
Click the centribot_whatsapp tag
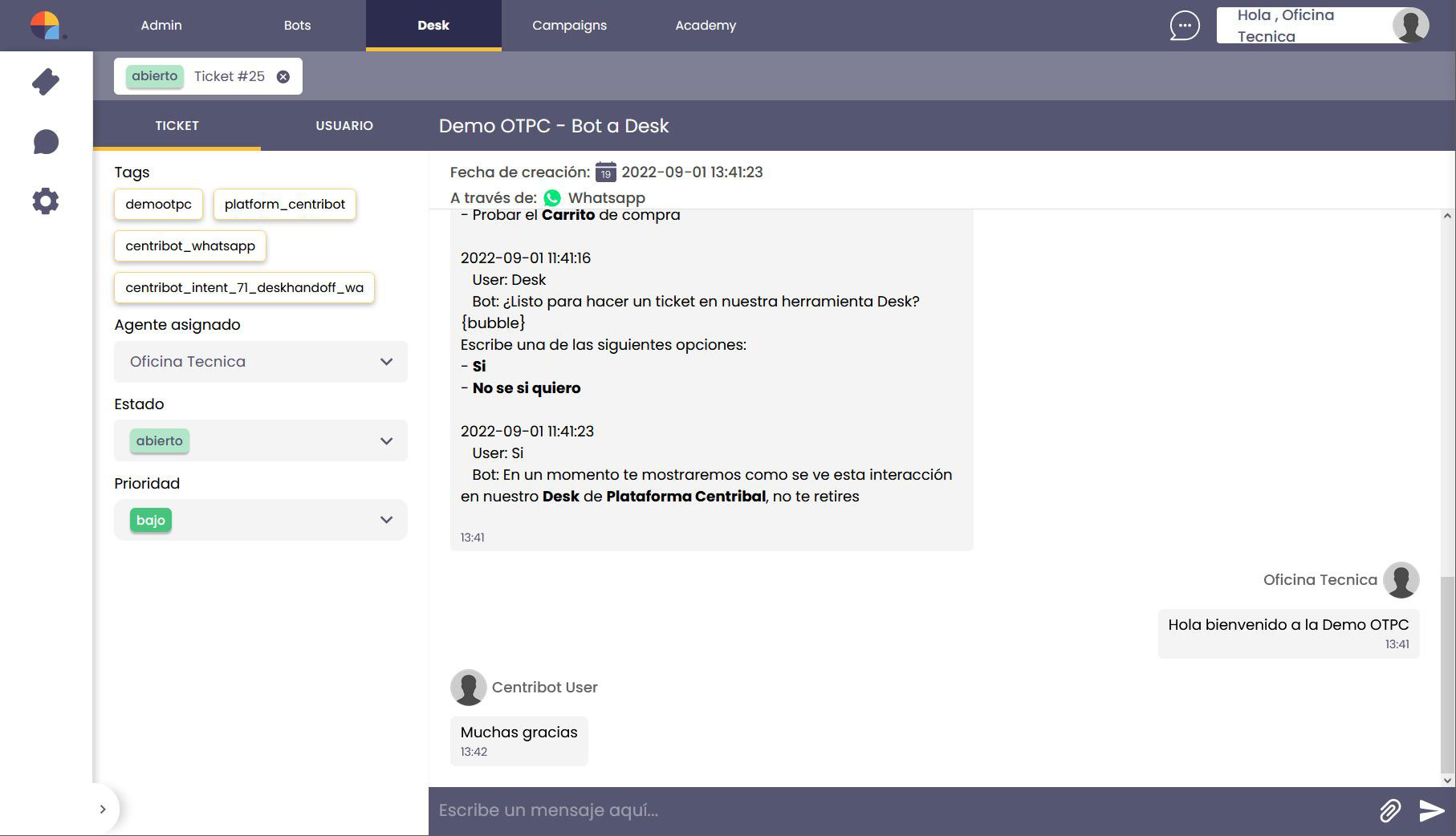189,246
